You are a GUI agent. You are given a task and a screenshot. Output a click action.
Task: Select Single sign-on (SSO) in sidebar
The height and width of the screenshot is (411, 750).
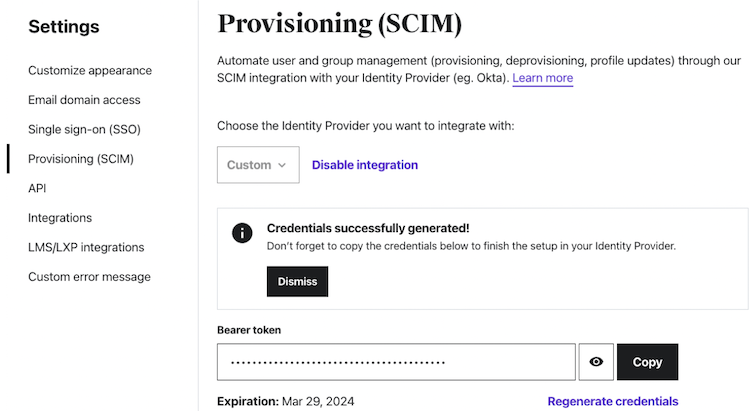[84, 130]
